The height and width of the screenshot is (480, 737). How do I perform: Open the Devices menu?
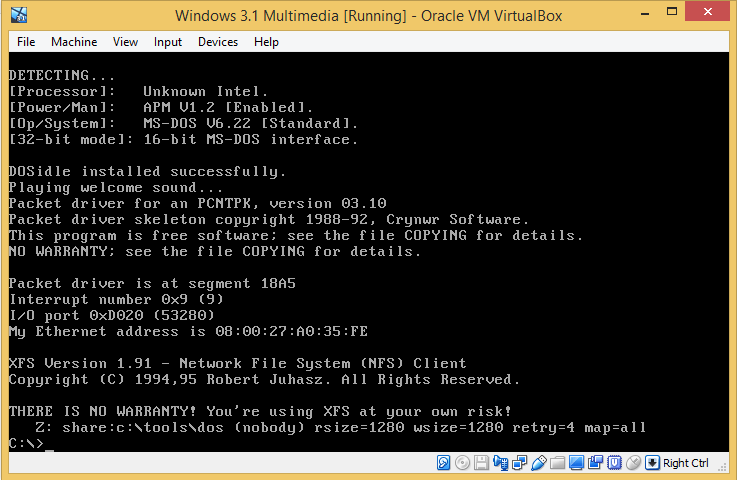(x=218, y=42)
